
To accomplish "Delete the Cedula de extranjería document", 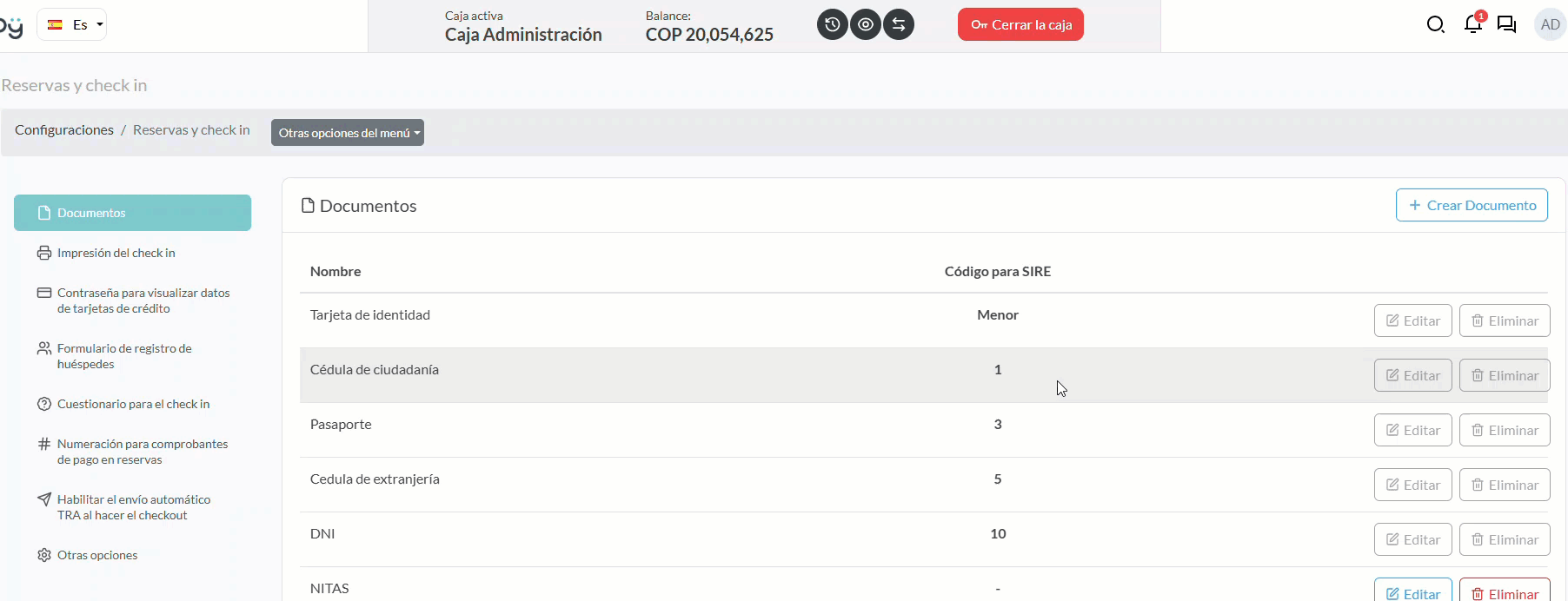I will pyautogui.click(x=1505, y=485).
